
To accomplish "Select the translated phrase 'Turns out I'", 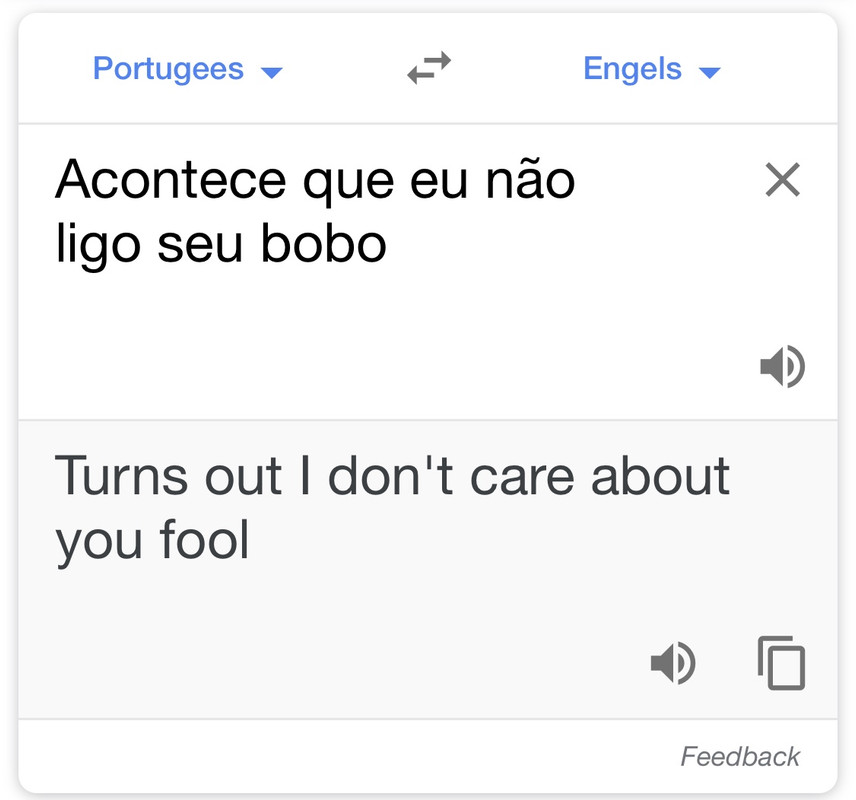I will [183, 477].
